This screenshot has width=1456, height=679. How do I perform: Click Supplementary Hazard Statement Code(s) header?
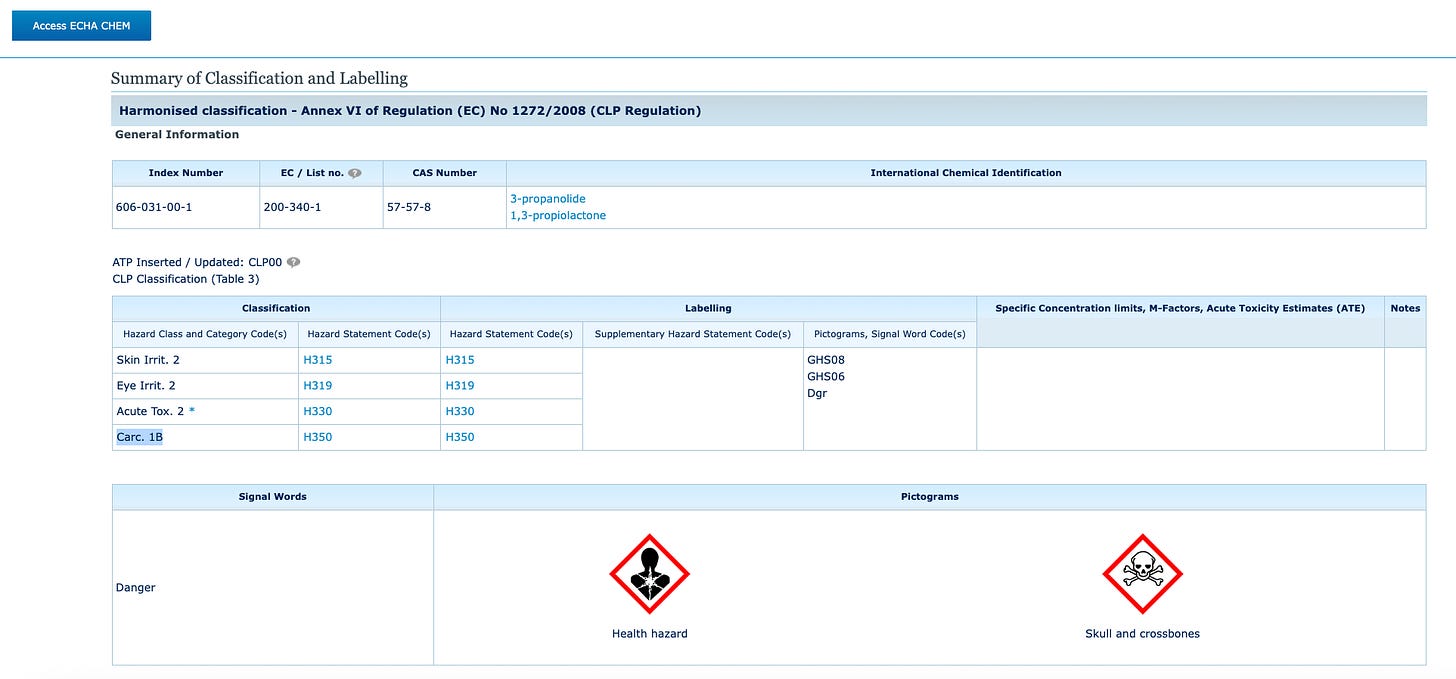[x=693, y=334]
